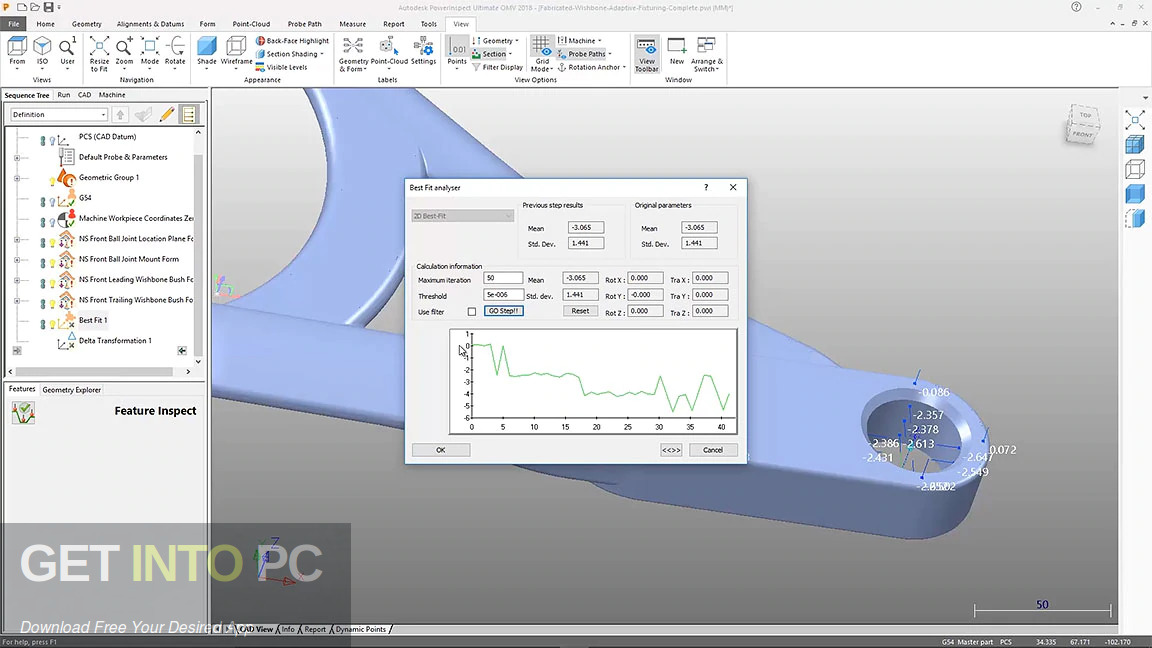
Task: Click the move-up arrow in sequence tree toolbar
Action: (x=120, y=114)
